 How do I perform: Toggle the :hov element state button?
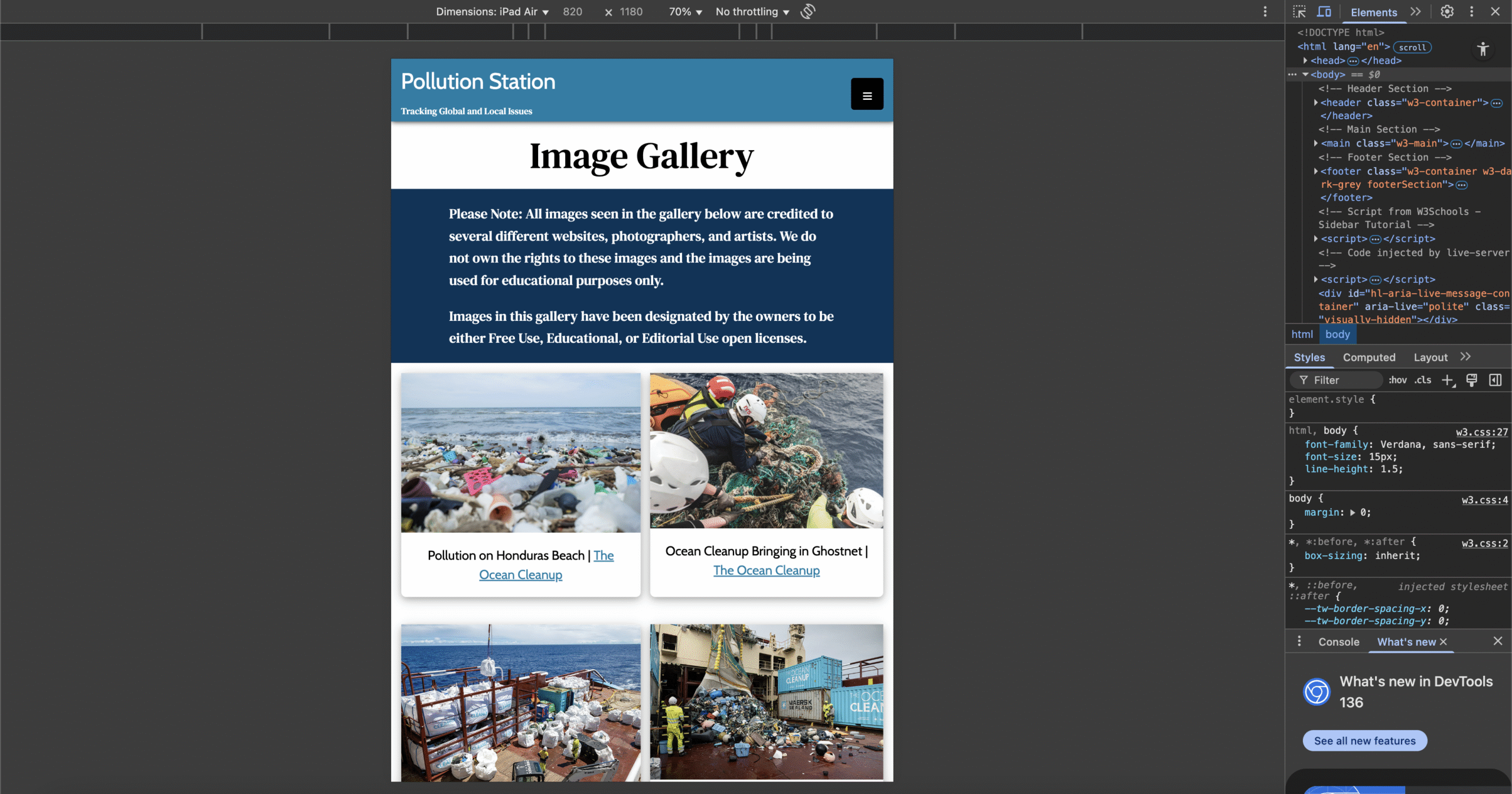pyautogui.click(x=1397, y=380)
